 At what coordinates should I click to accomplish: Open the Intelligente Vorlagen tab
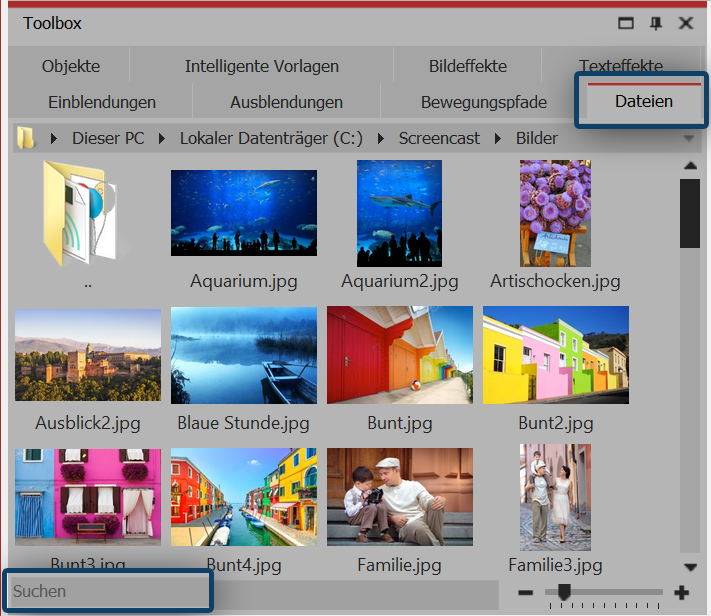coord(262,66)
